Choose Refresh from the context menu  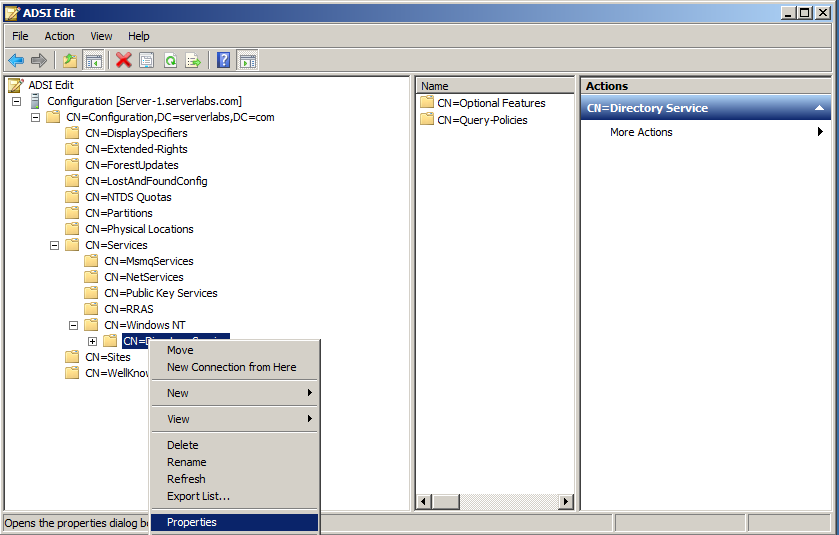pos(235,479)
